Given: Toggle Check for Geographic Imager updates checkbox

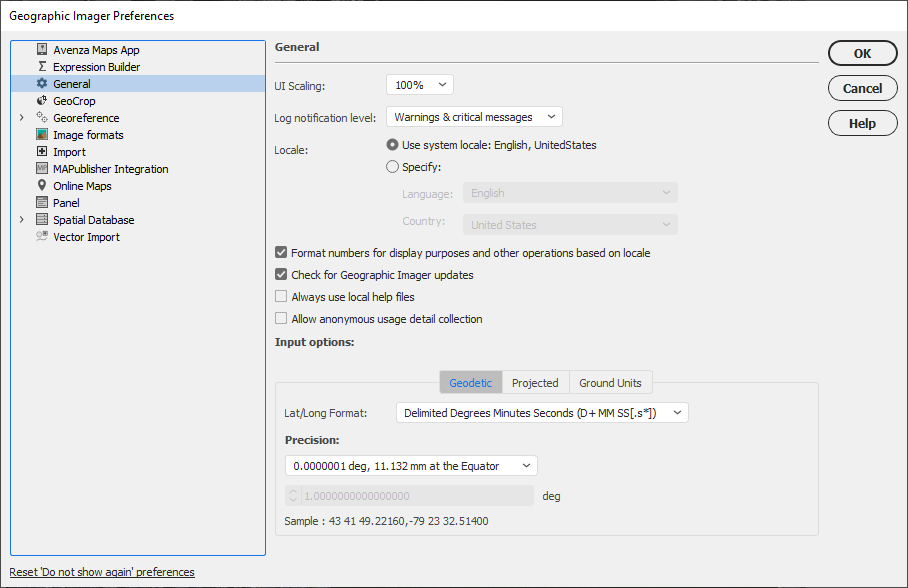Looking at the screenshot, I should coord(281,275).
